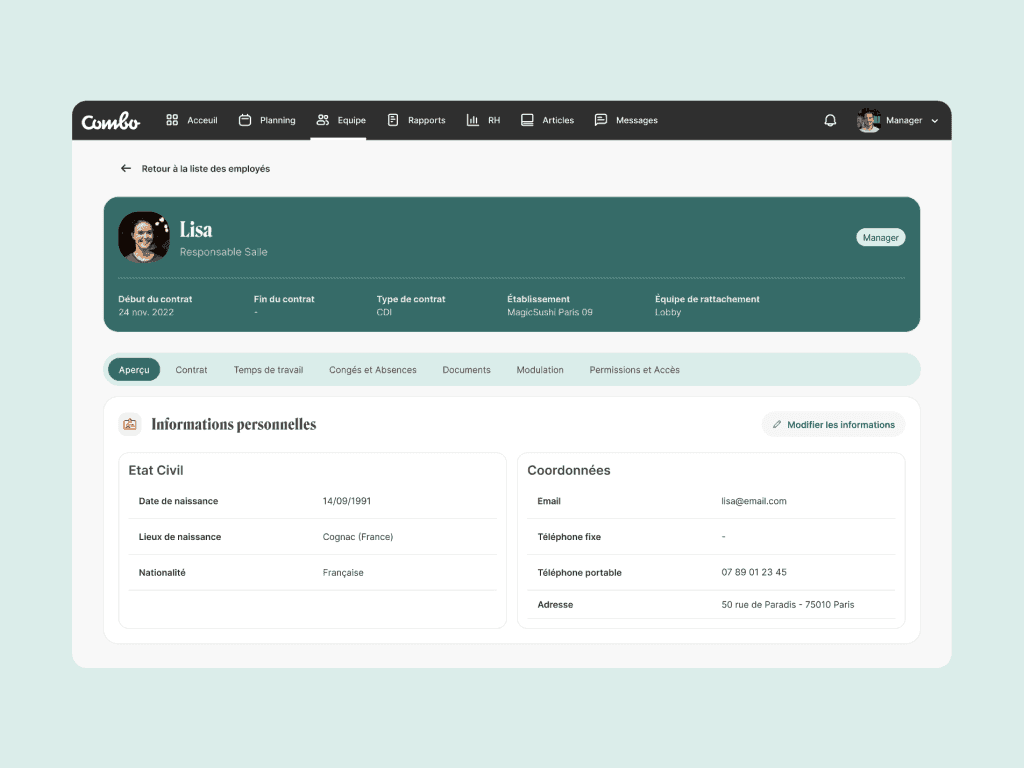This screenshot has width=1024, height=768.
Task: Click the Manager badge on Lisa's profile
Action: [880, 237]
